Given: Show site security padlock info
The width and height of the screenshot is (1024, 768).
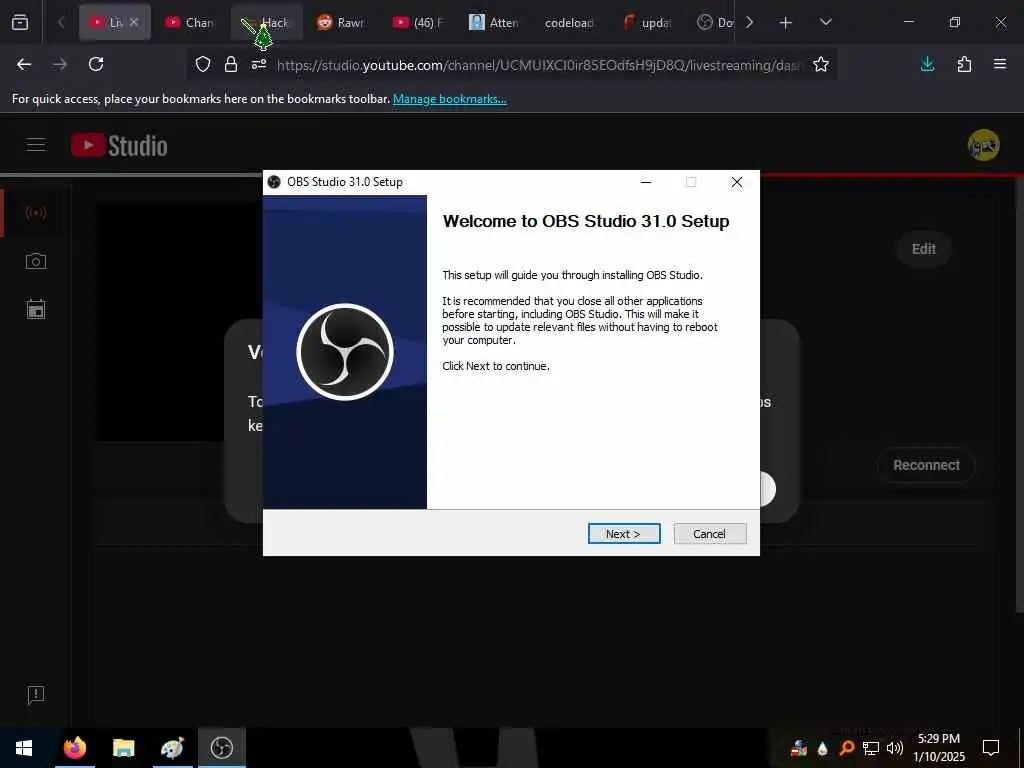Looking at the screenshot, I should (x=231, y=64).
